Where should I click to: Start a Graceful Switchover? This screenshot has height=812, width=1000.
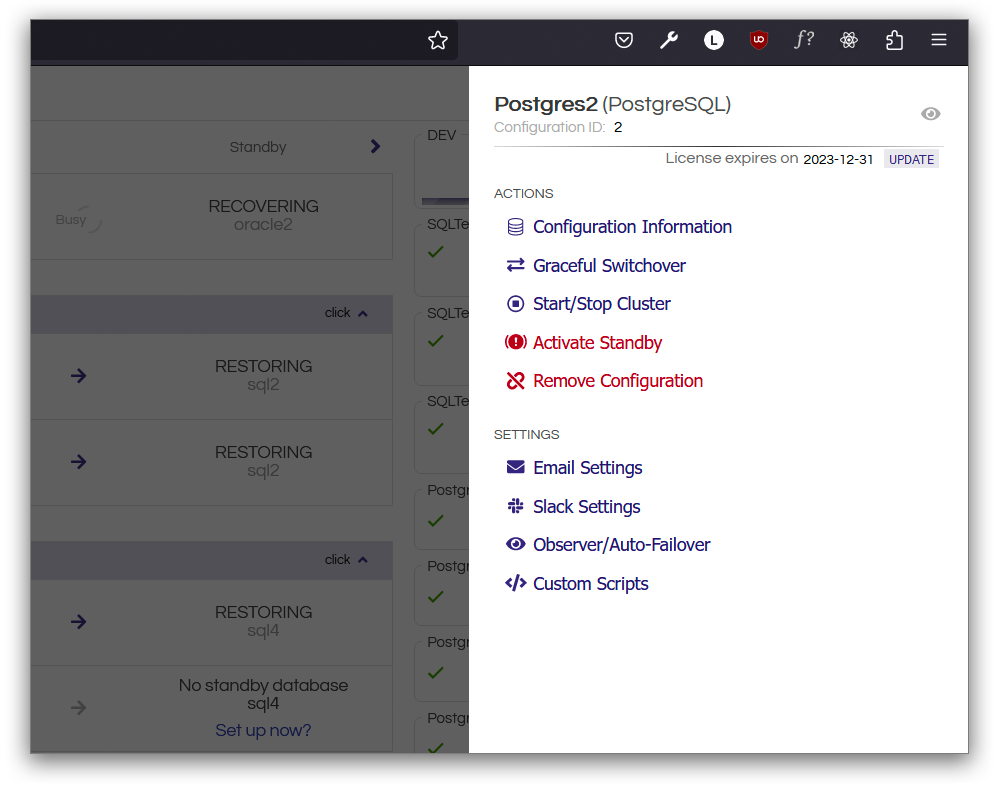point(609,266)
